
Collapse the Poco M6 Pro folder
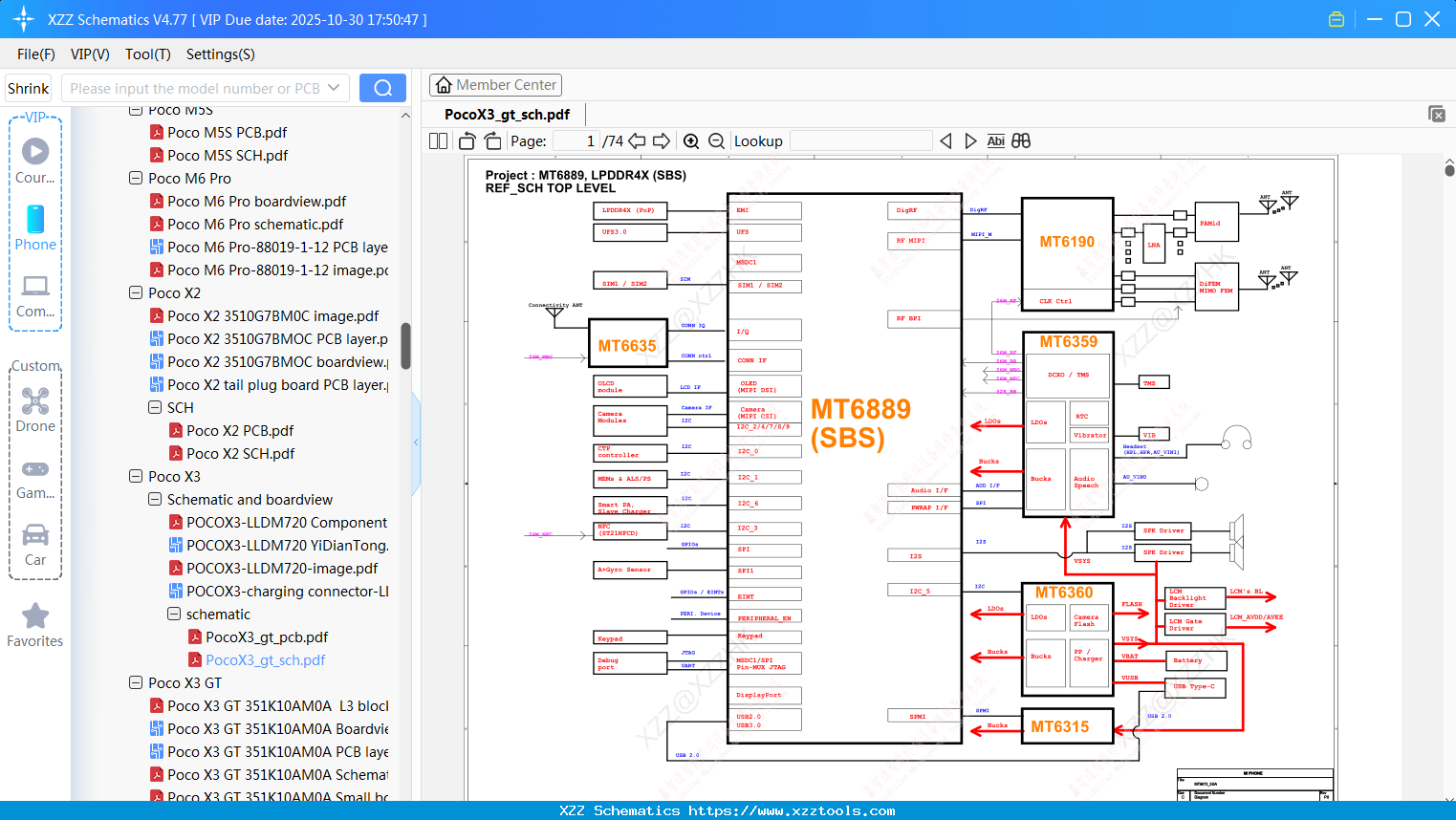click(136, 179)
